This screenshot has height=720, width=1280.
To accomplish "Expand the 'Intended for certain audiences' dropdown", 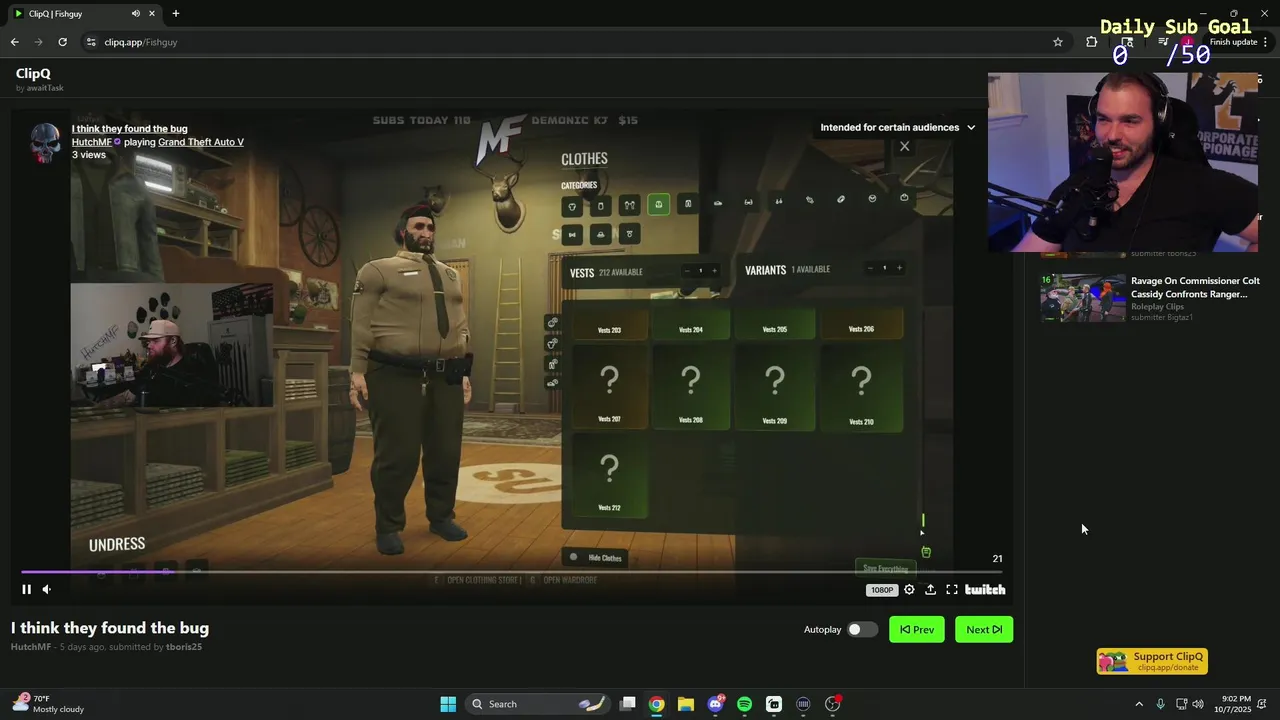I will point(898,127).
